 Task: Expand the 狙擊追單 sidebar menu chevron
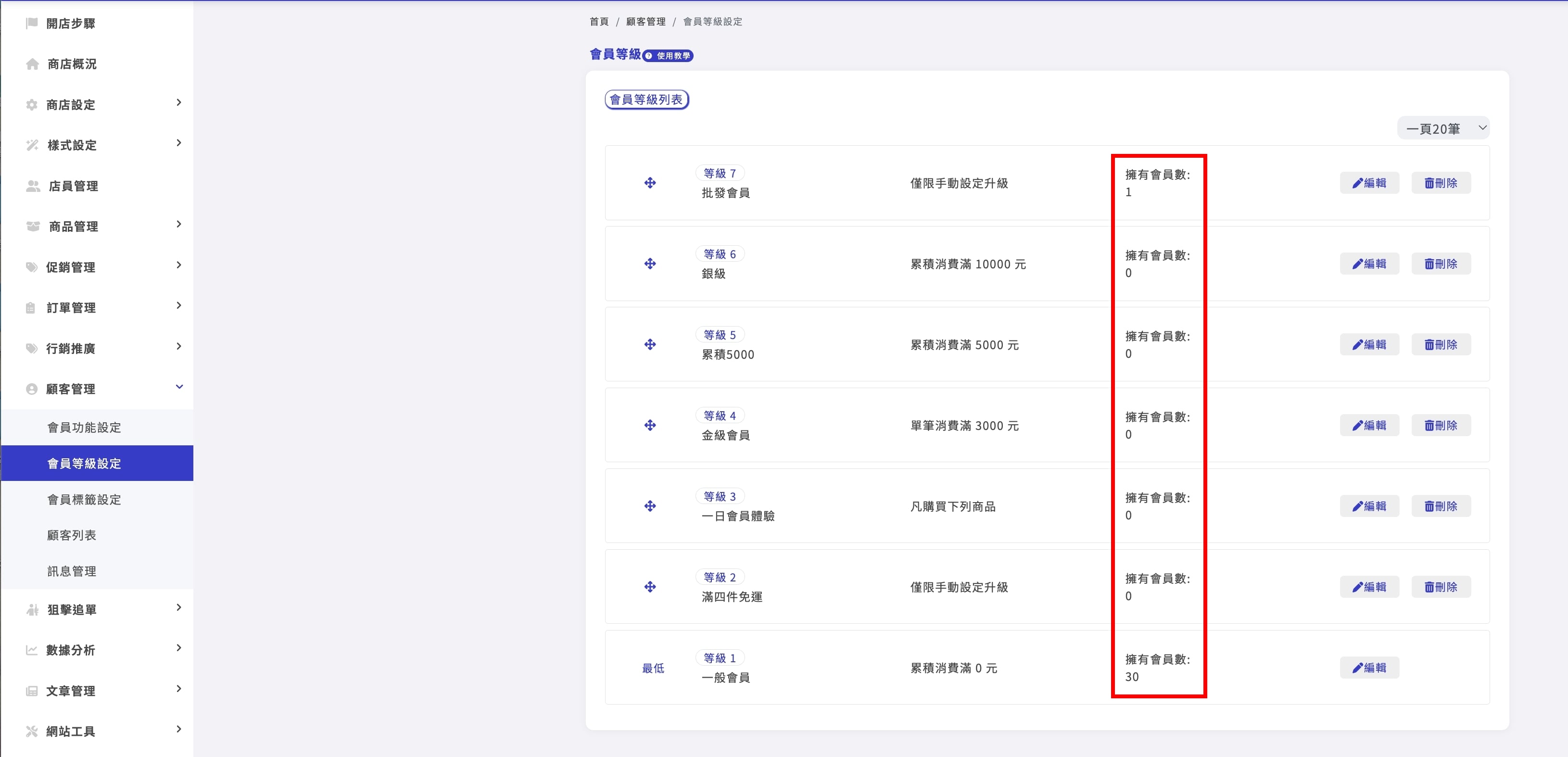tap(178, 607)
